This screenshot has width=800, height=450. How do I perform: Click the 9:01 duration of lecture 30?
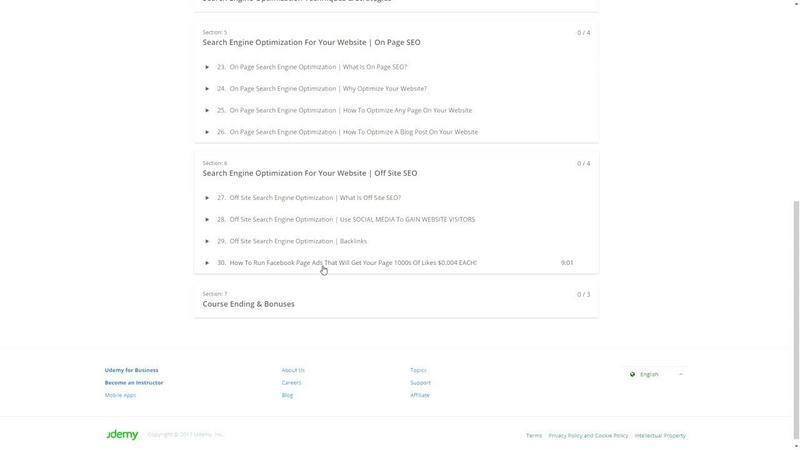[x=567, y=263]
